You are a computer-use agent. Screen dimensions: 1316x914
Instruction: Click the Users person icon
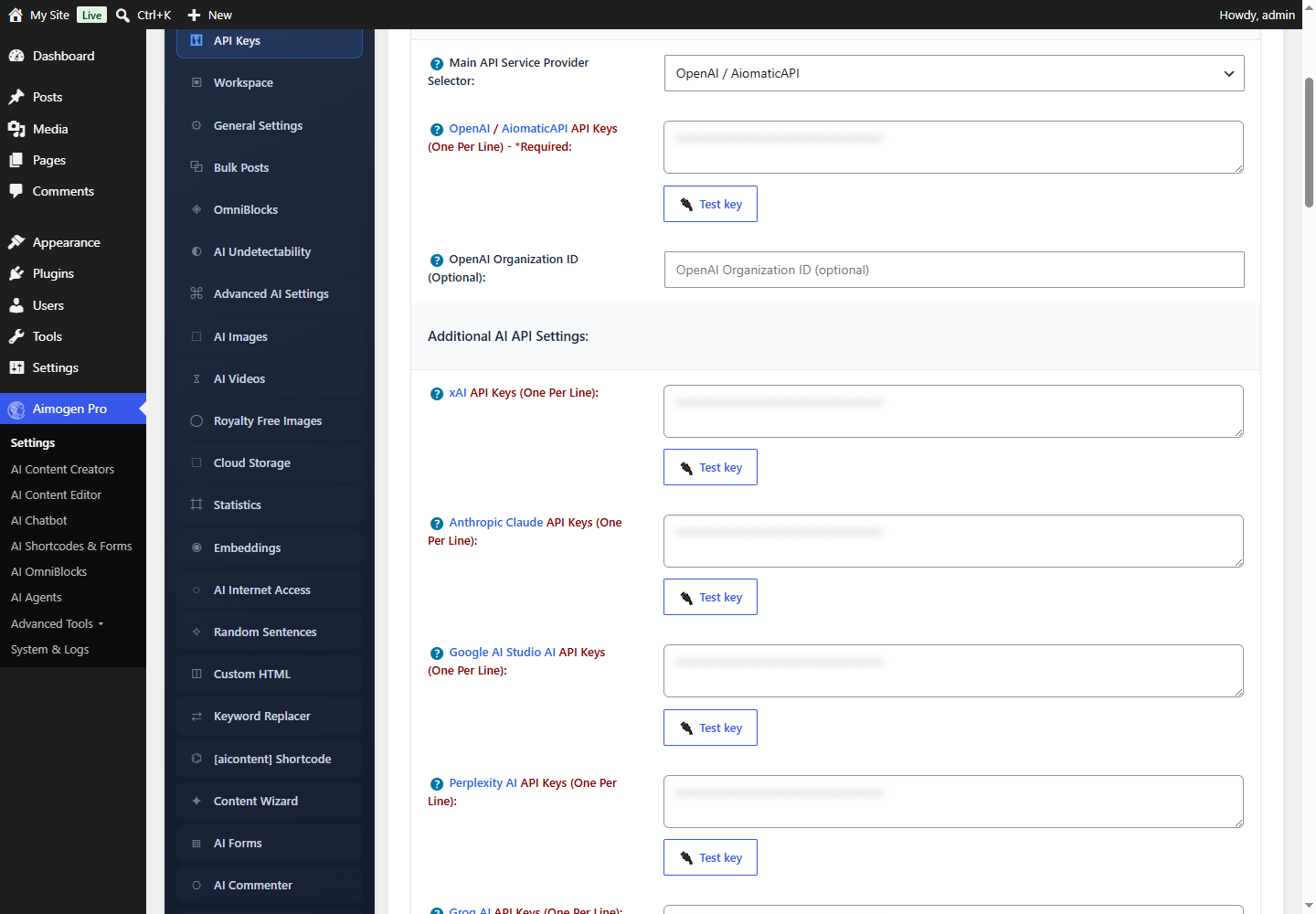point(16,305)
